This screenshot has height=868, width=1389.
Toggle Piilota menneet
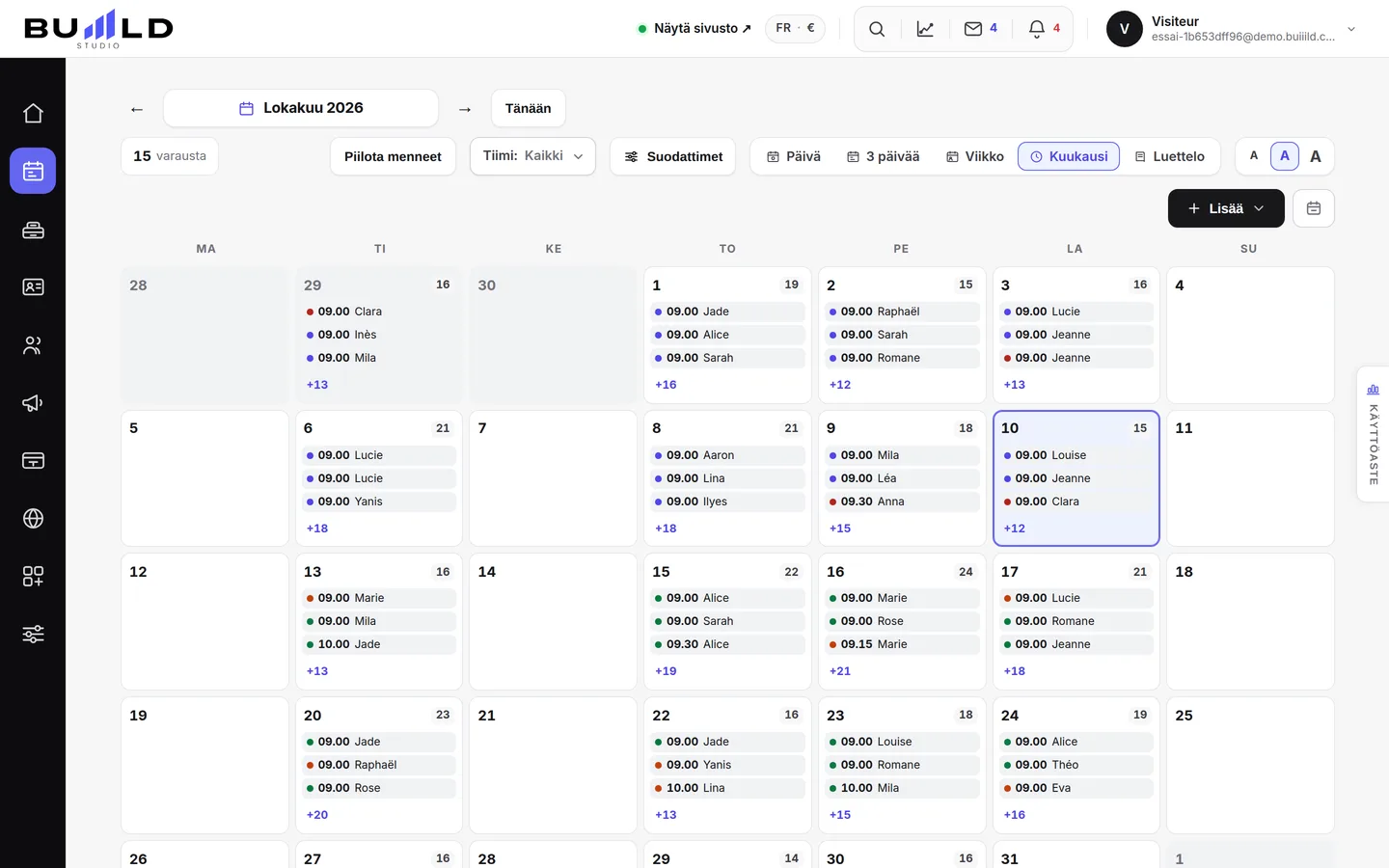coord(393,156)
